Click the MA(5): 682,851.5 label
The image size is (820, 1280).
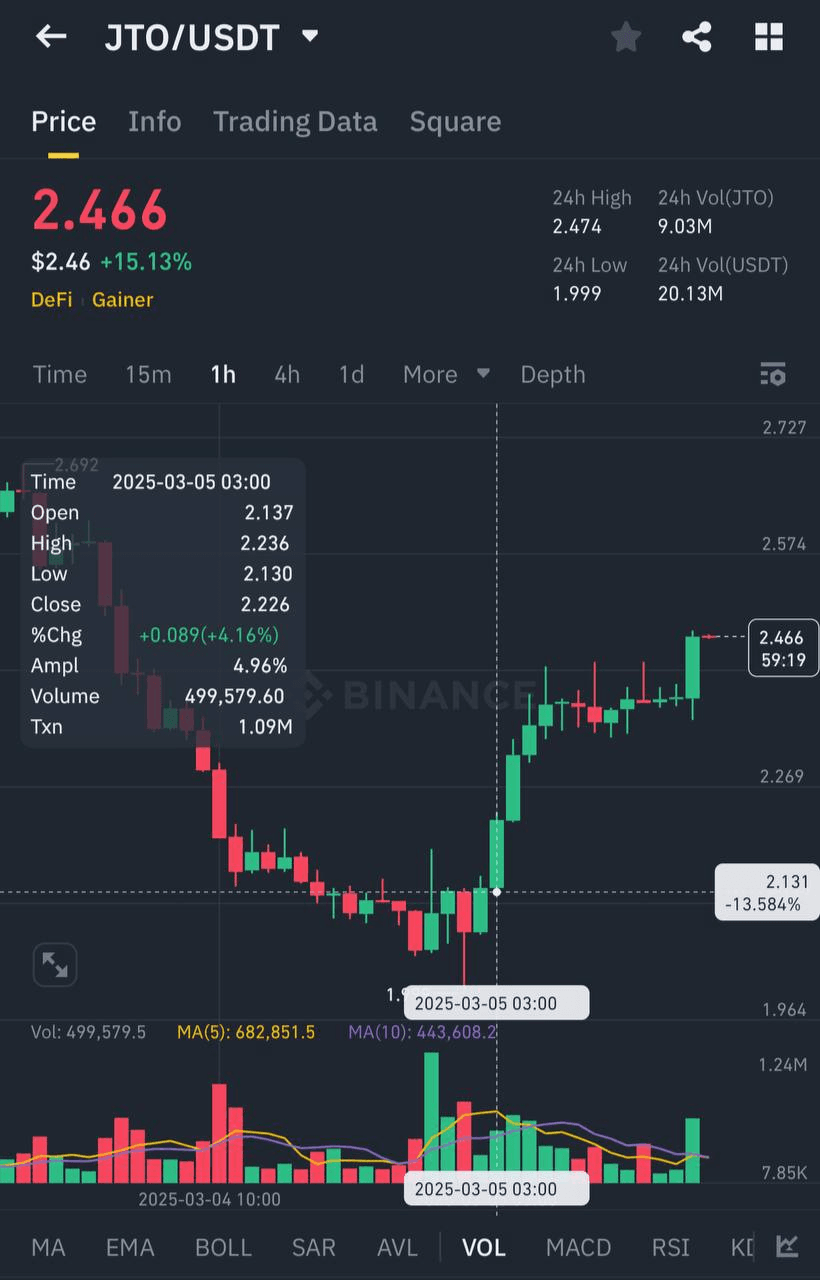click(246, 1032)
